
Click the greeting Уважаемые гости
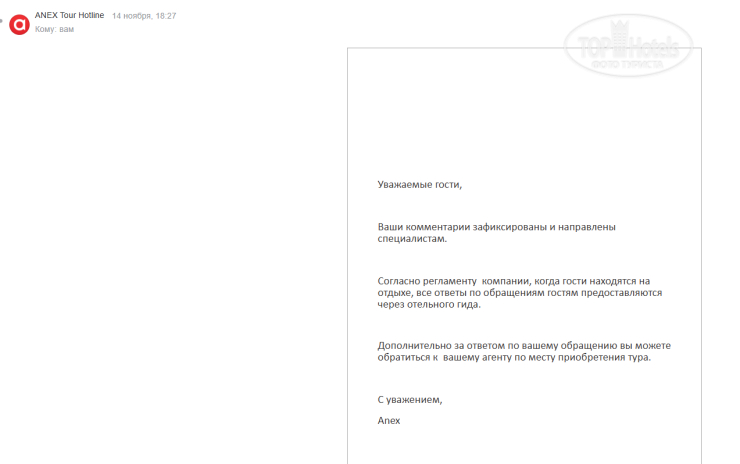pos(420,185)
